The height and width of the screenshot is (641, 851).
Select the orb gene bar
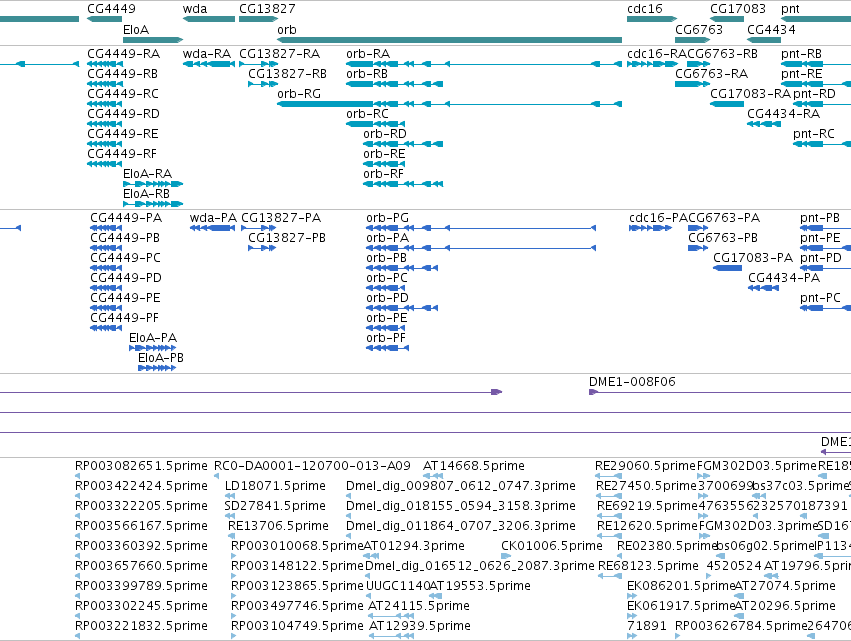click(449, 40)
